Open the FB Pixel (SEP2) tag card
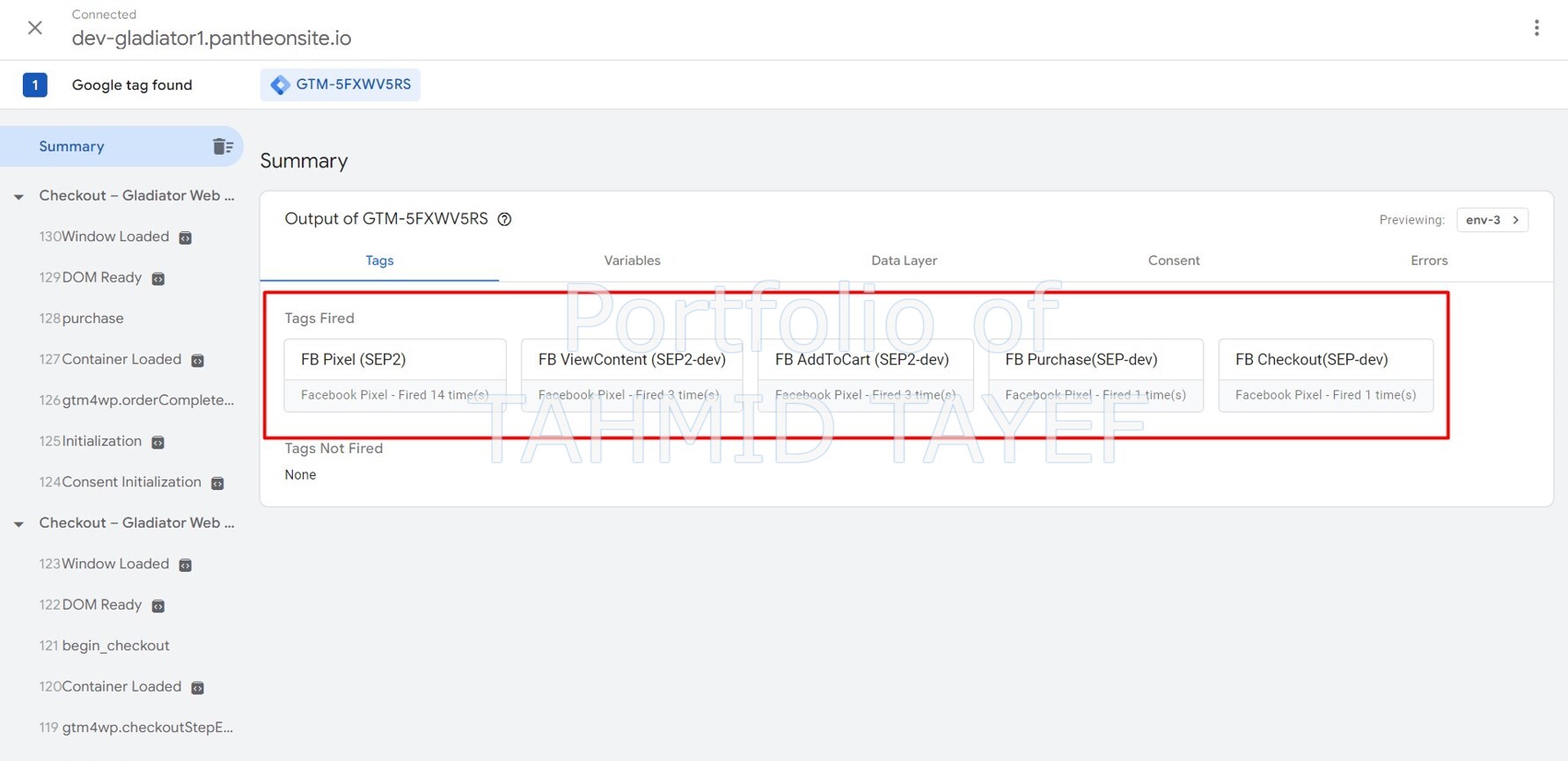 point(395,376)
